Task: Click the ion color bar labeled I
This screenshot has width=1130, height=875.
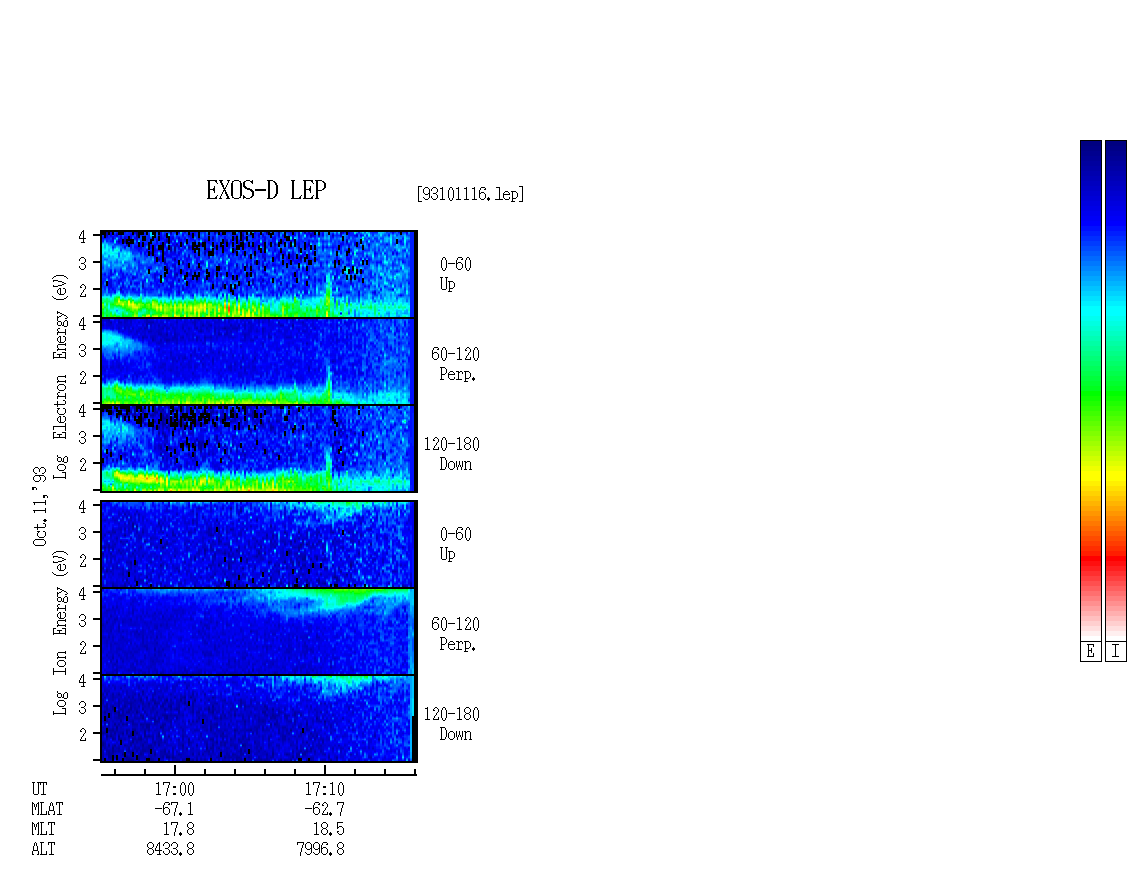Action: tap(1116, 390)
